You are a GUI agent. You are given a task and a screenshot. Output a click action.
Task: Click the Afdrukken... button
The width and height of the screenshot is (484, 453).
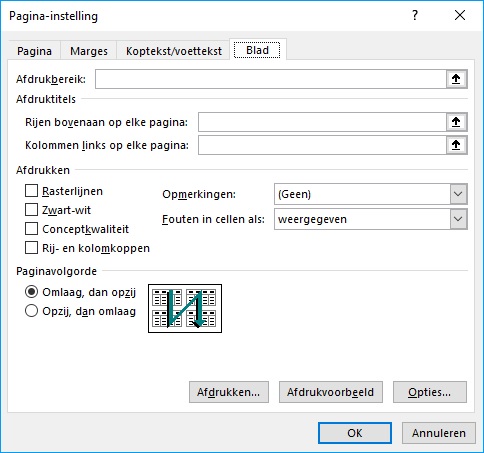point(229,392)
